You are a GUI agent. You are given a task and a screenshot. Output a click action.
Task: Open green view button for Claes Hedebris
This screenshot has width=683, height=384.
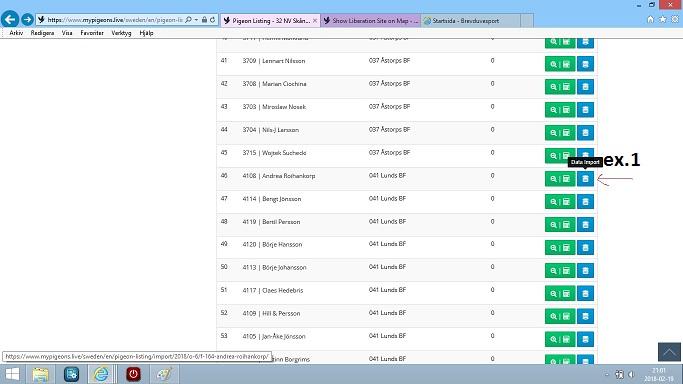click(560, 293)
